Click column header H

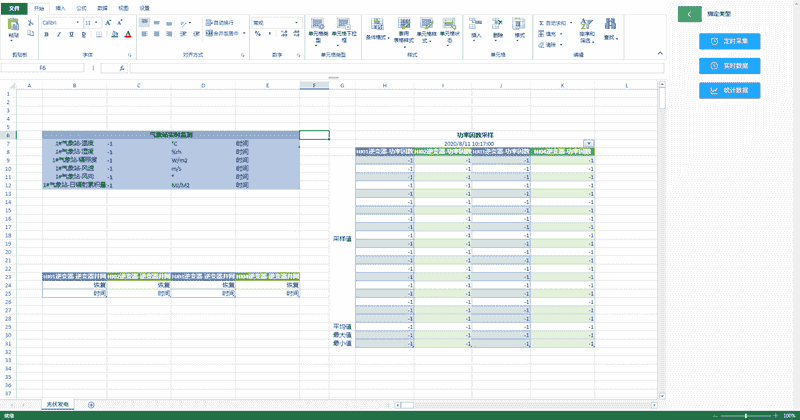click(385, 85)
